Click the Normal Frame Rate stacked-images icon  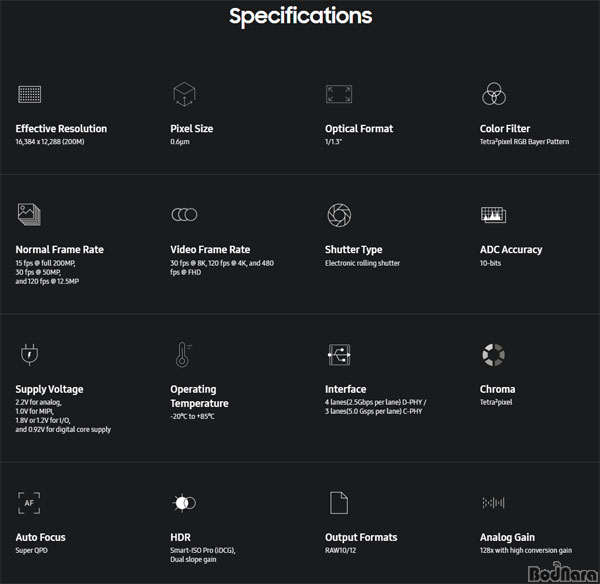[29, 214]
